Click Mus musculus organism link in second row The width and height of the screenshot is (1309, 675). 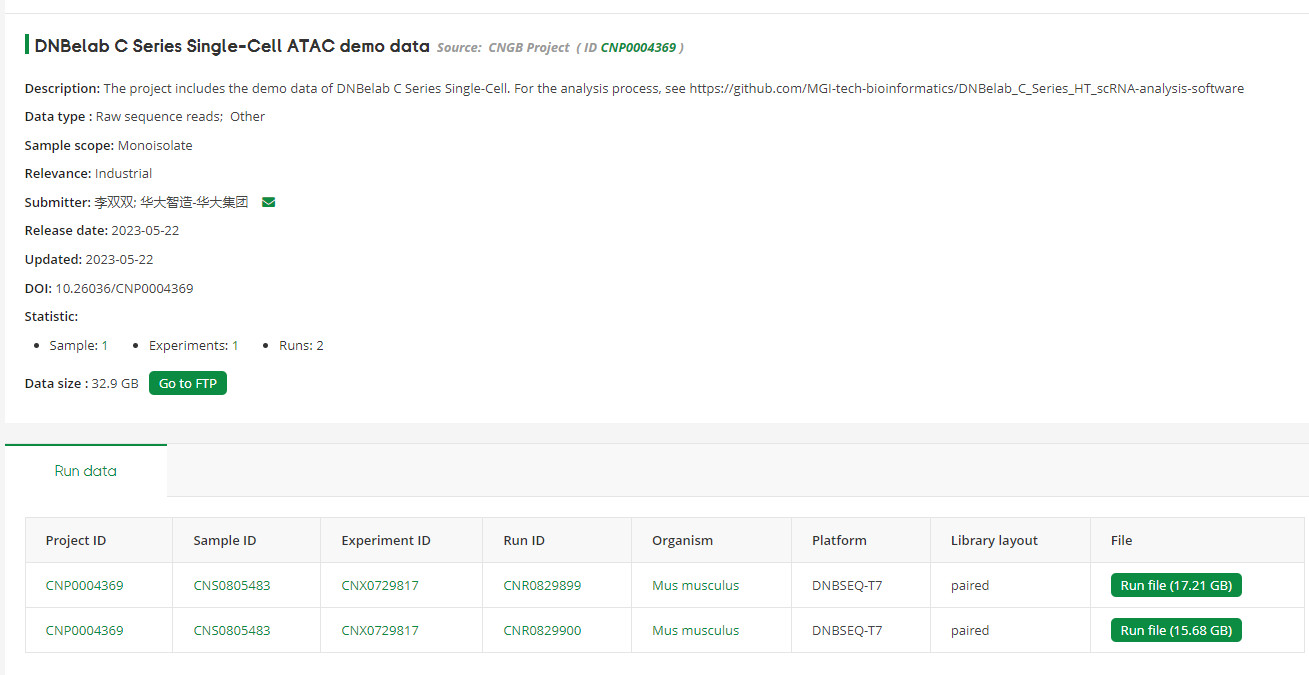tap(695, 630)
